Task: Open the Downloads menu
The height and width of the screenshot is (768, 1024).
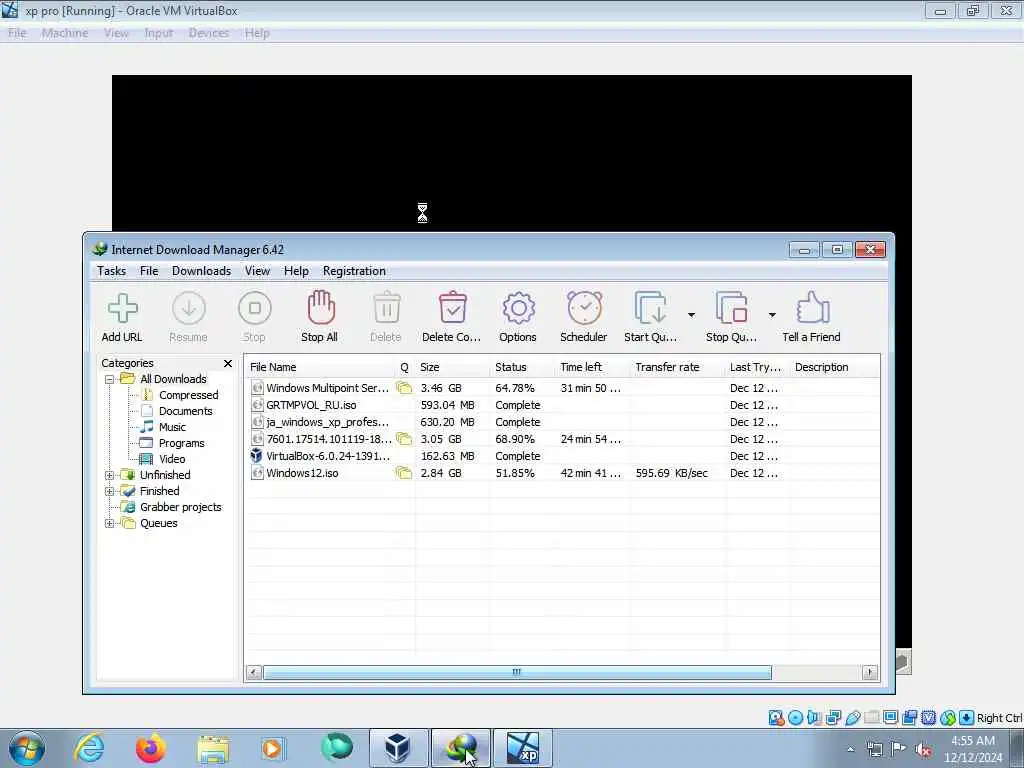Action: [x=201, y=271]
